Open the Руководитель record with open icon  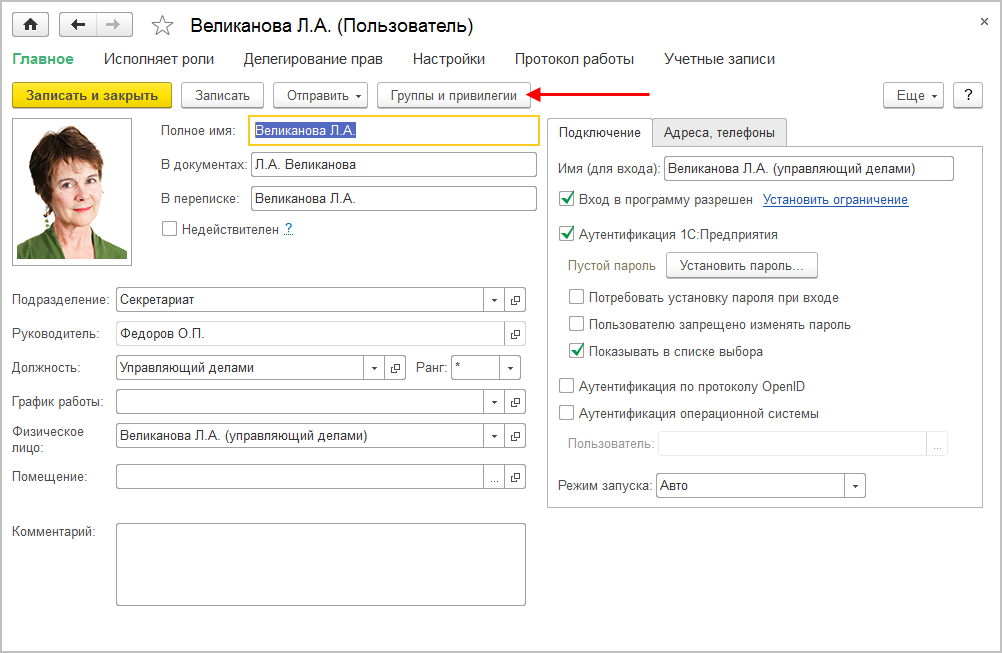[516, 333]
